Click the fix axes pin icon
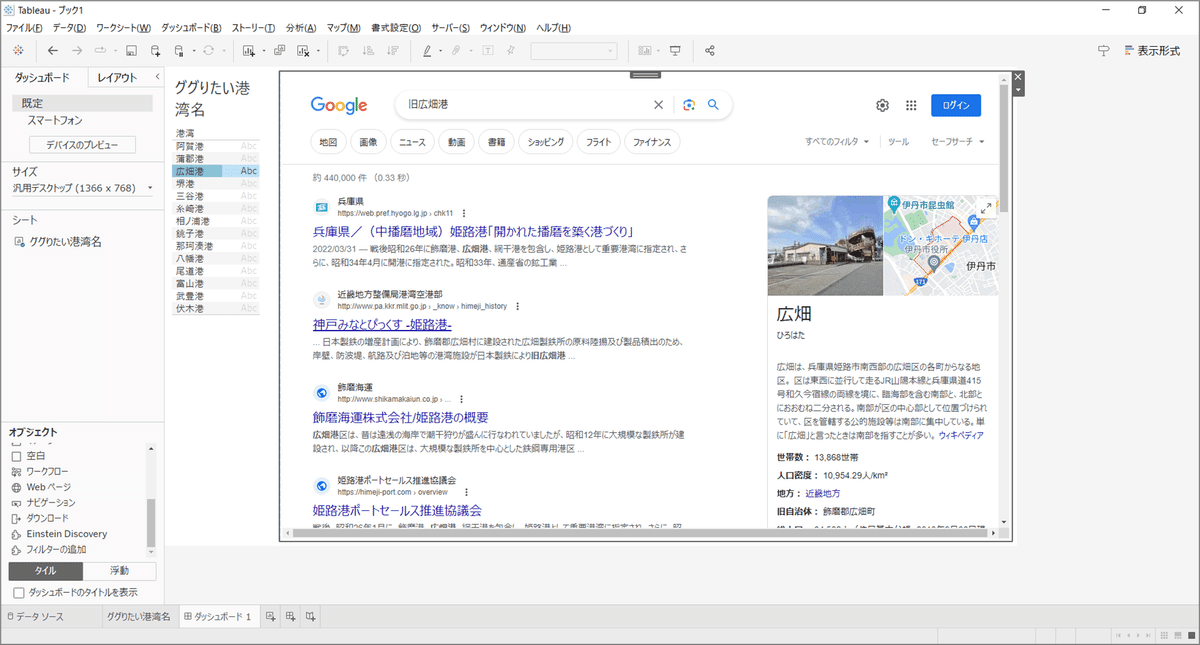This screenshot has width=1200, height=645. point(511,50)
